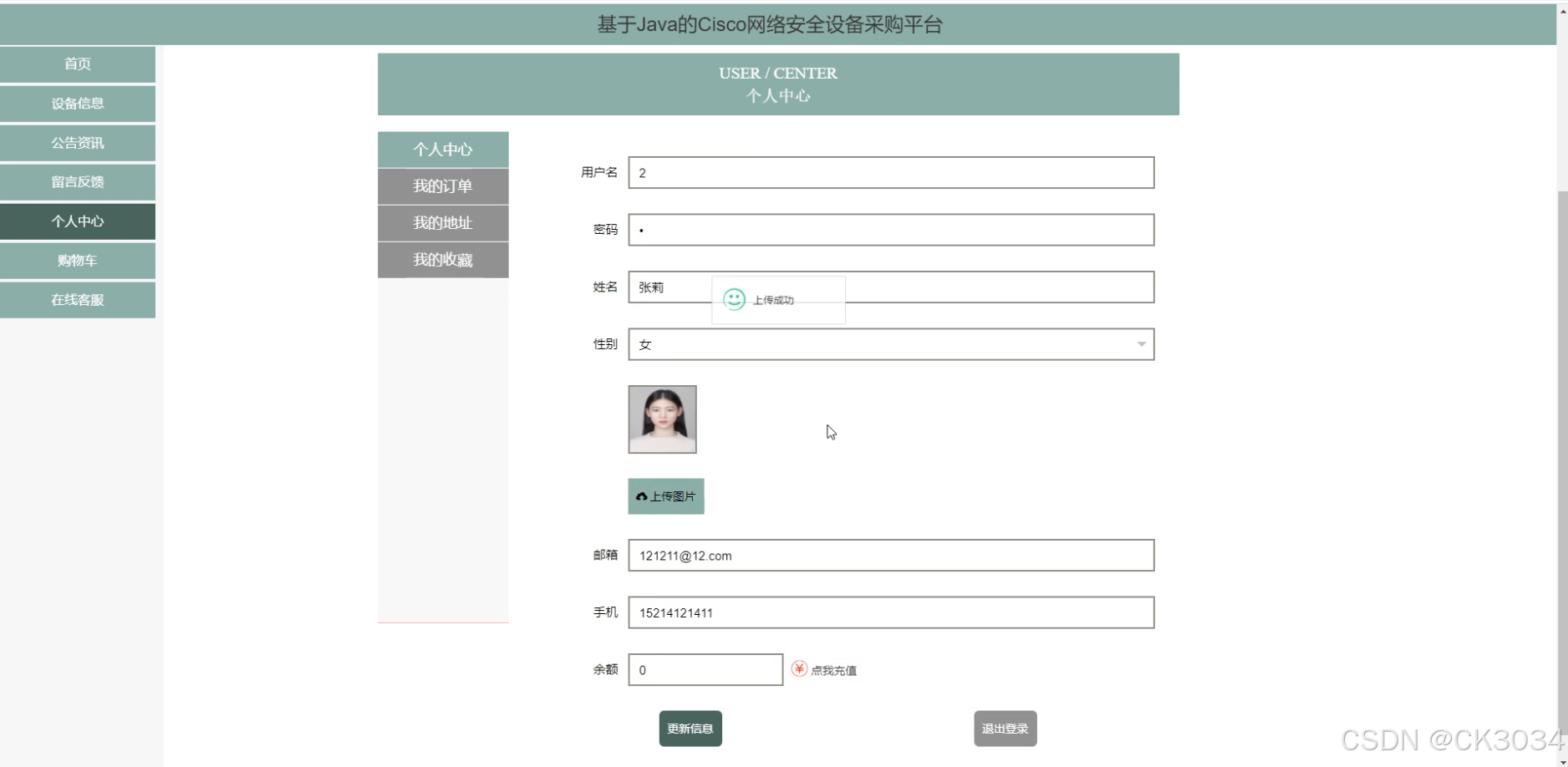The width and height of the screenshot is (1568, 767).
Task: Click the cloud icon on 上传图片 button
Action: (x=643, y=495)
